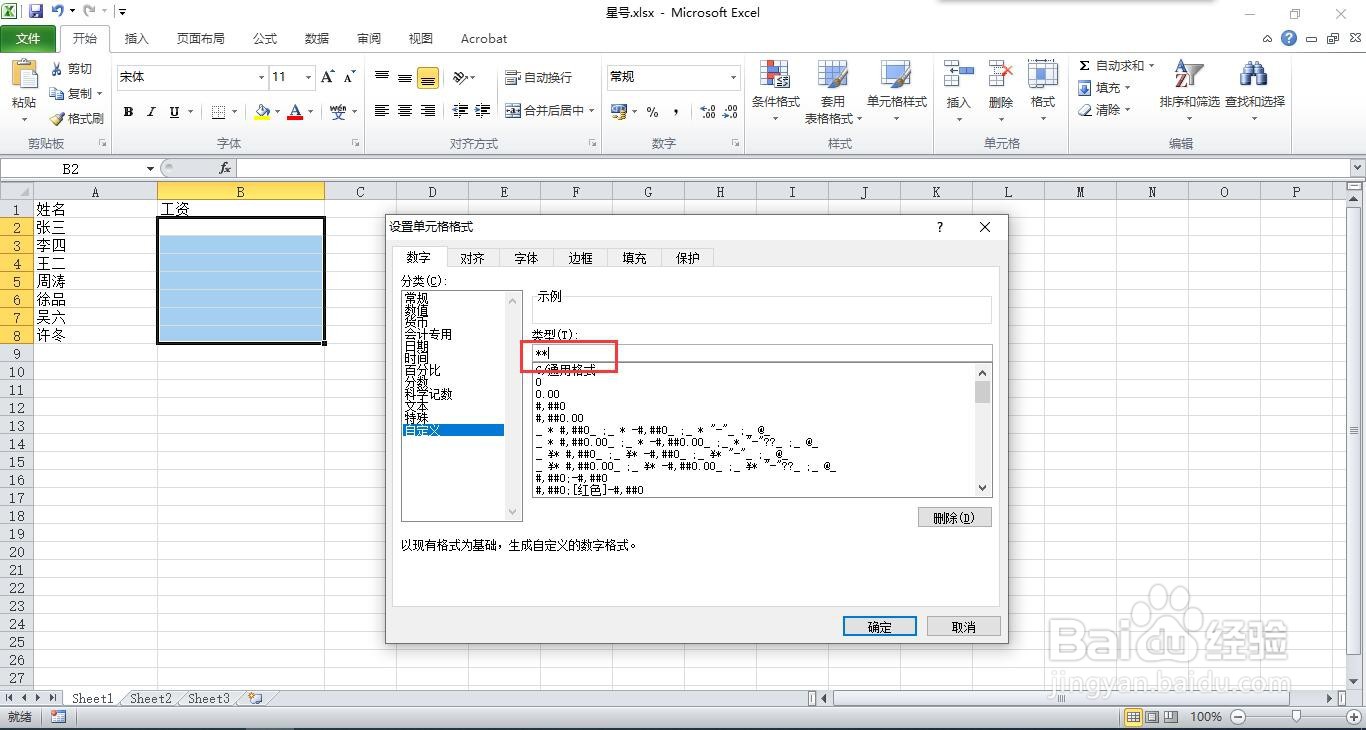Select Custom (自定义) category in list

pyautogui.click(x=453, y=431)
